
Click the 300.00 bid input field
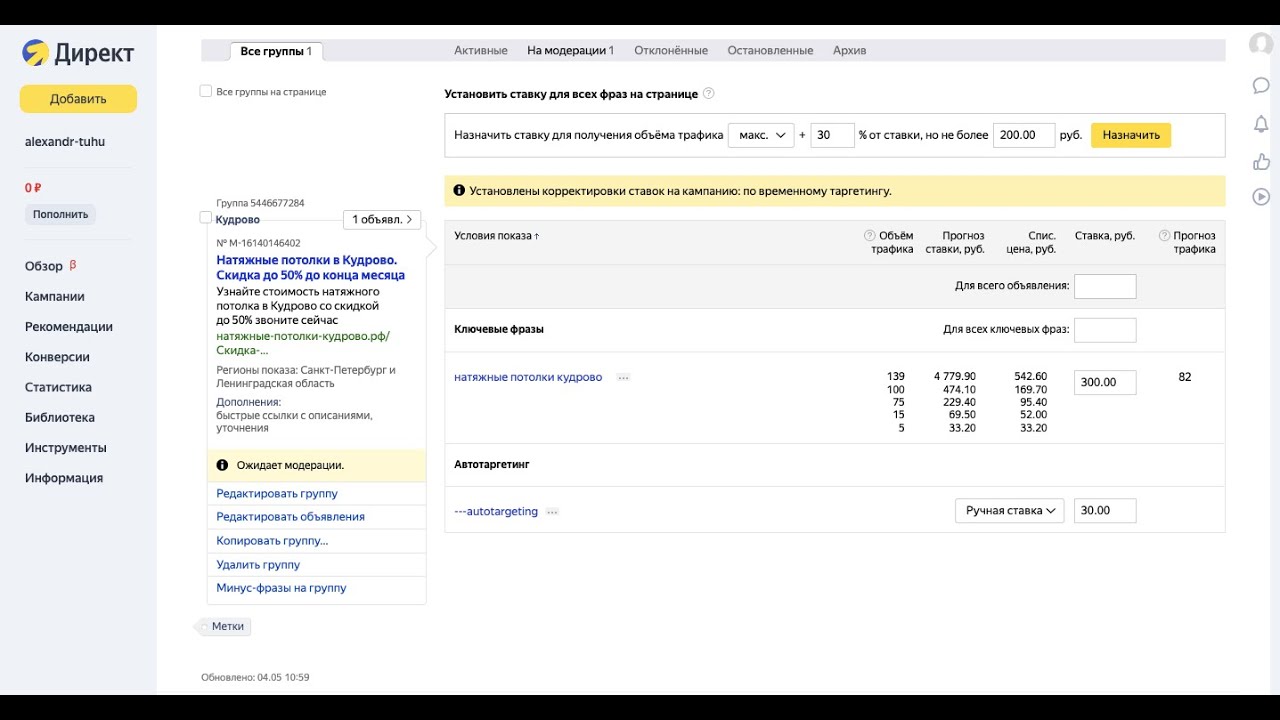(x=1104, y=382)
